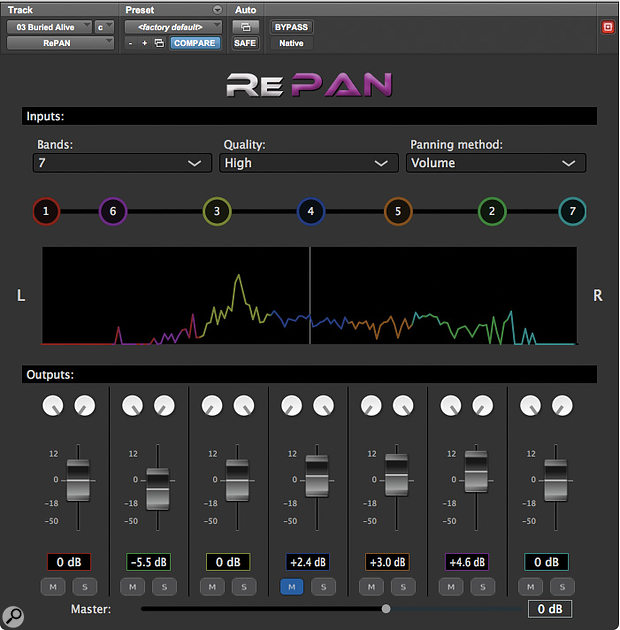Adjust right knob of +2.4 dB channel
The height and width of the screenshot is (630, 620).
[x=323, y=405]
